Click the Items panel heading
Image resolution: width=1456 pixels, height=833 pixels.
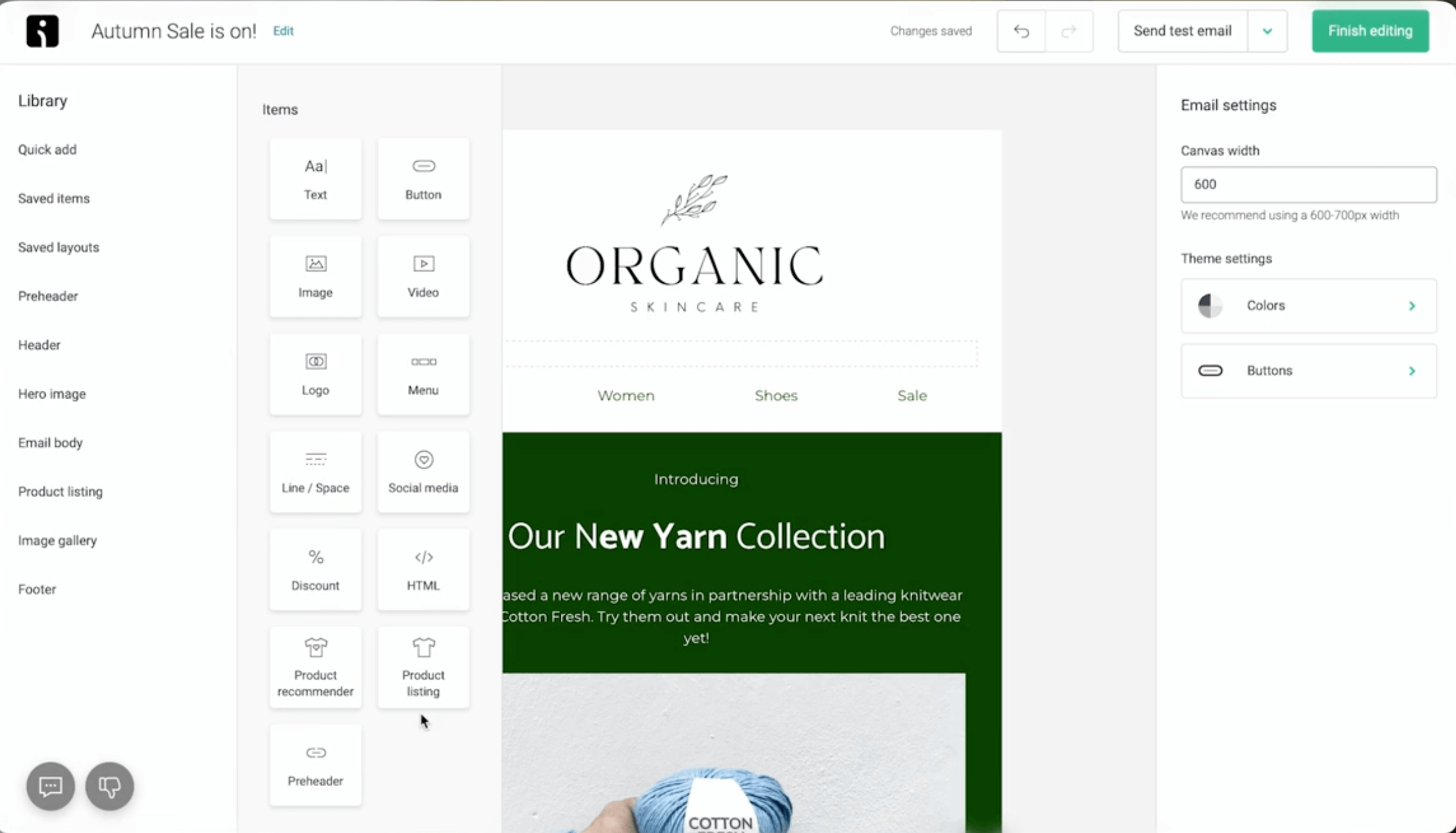point(280,109)
